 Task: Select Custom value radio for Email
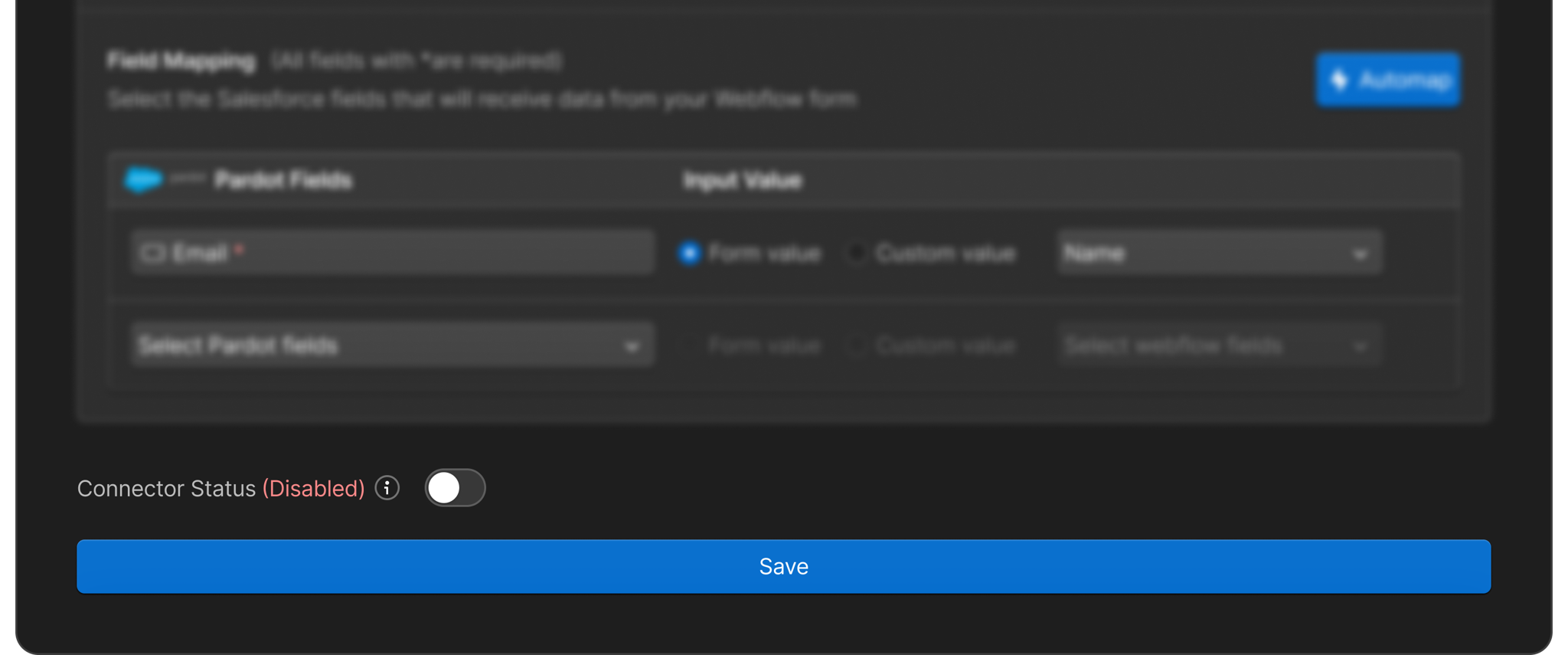[x=857, y=253]
